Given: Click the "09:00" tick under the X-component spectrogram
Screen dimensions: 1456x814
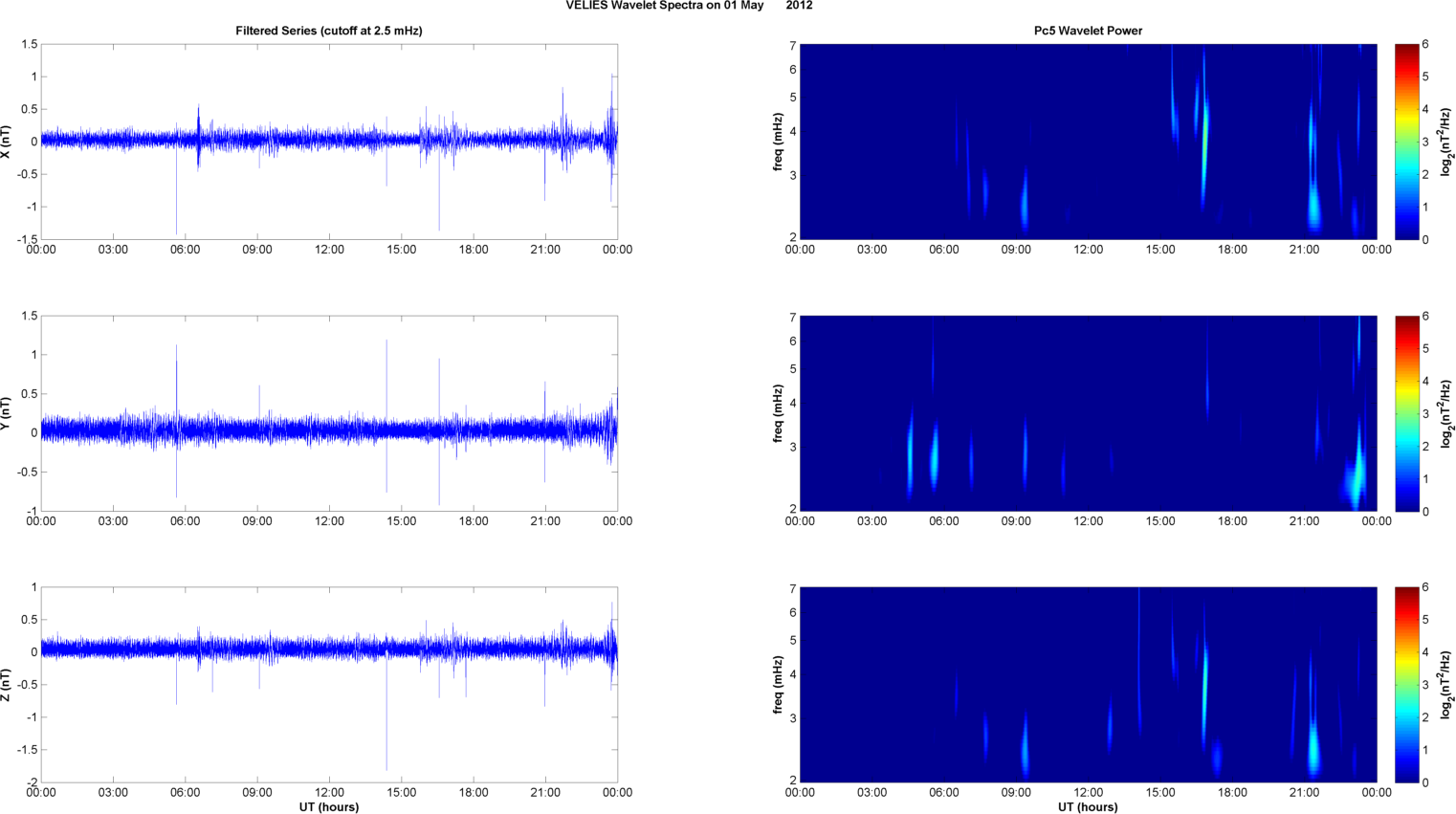Looking at the screenshot, I should click(x=1016, y=250).
